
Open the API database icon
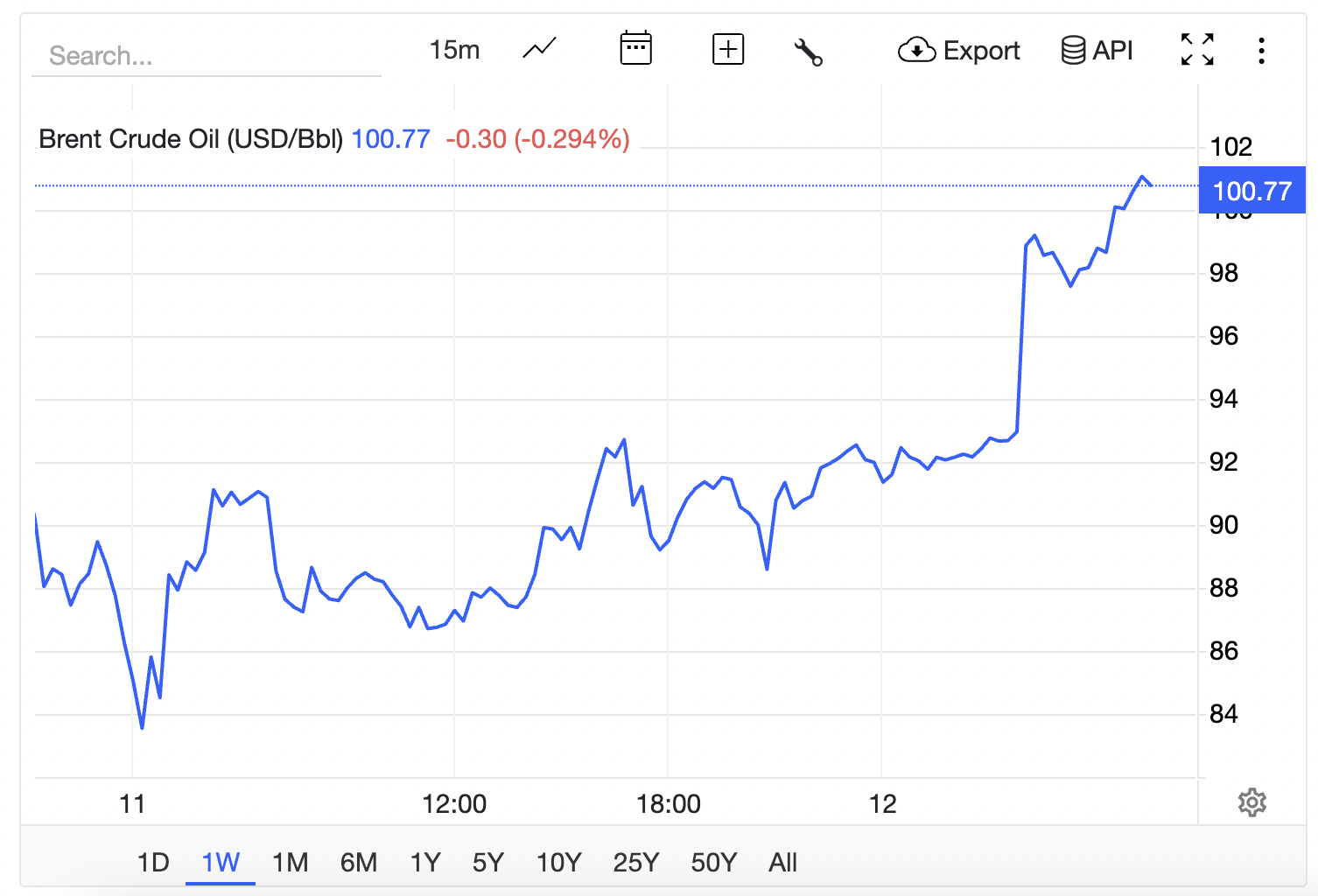coord(1097,51)
